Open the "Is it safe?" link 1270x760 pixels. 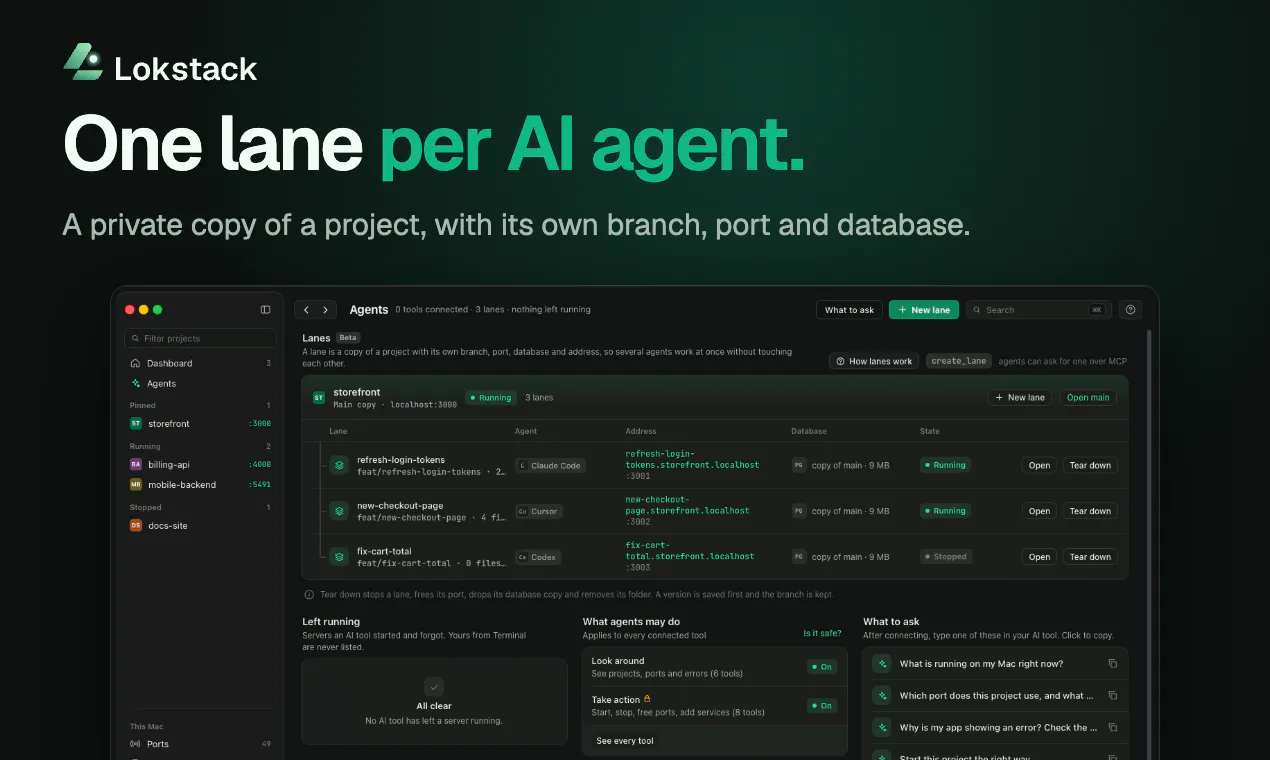(822, 633)
